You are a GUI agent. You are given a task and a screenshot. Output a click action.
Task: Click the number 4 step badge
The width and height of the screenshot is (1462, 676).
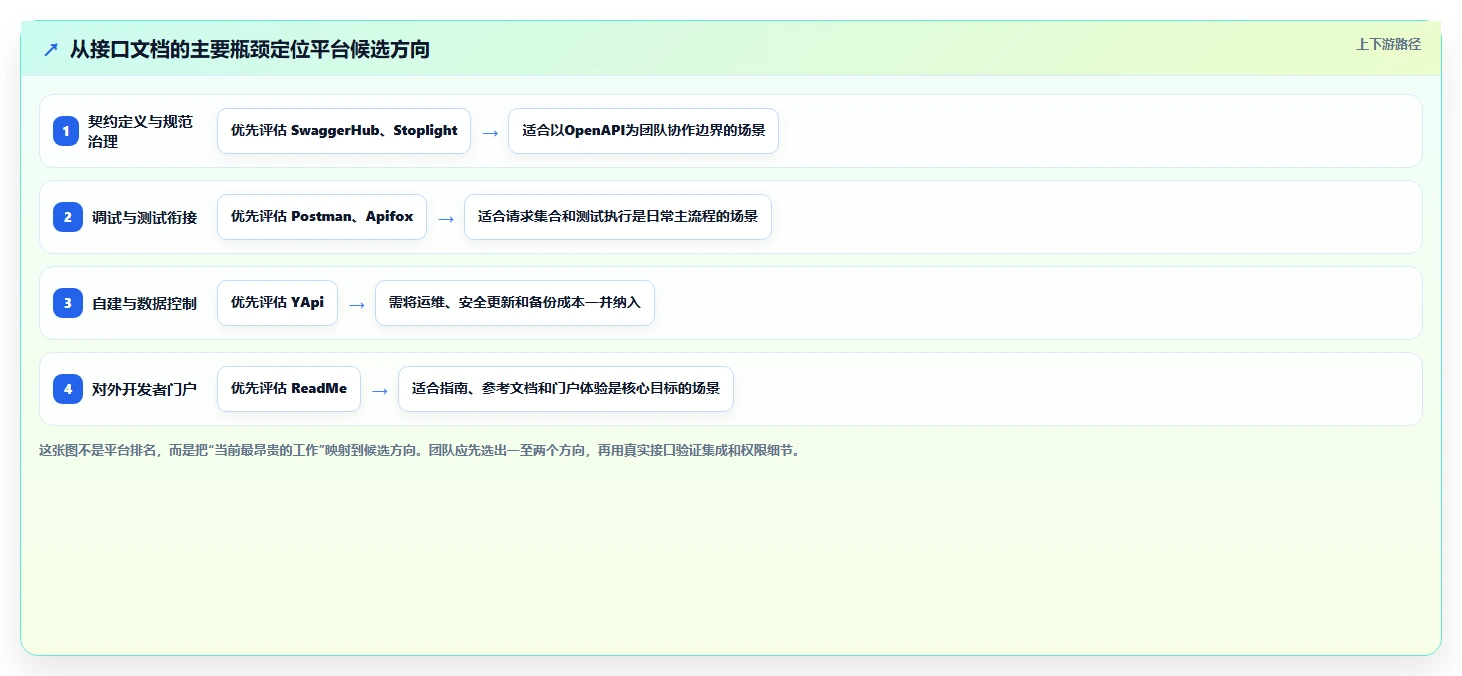[x=67, y=389]
